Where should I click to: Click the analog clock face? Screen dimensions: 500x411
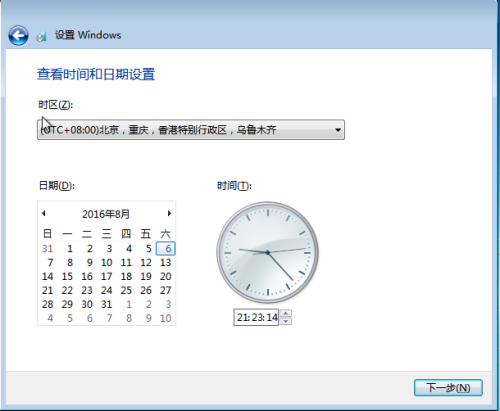tap(267, 252)
